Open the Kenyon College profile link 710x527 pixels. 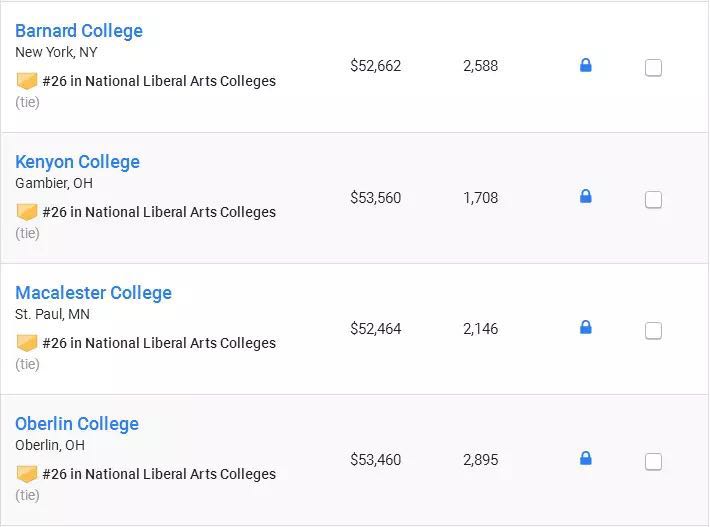(77, 162)
